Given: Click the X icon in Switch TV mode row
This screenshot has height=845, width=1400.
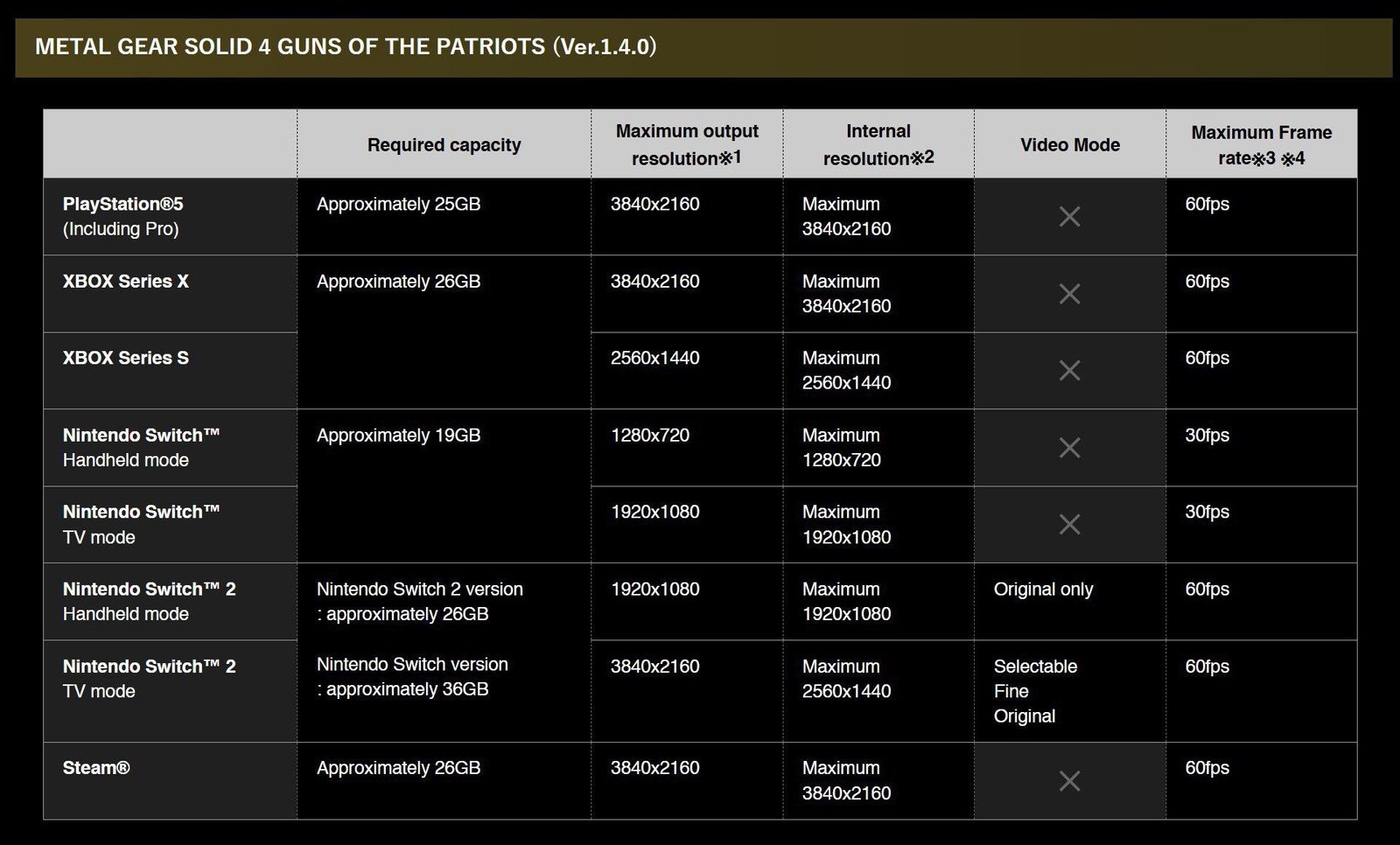Looking at the screenshot, I should tap(1069, 524).
